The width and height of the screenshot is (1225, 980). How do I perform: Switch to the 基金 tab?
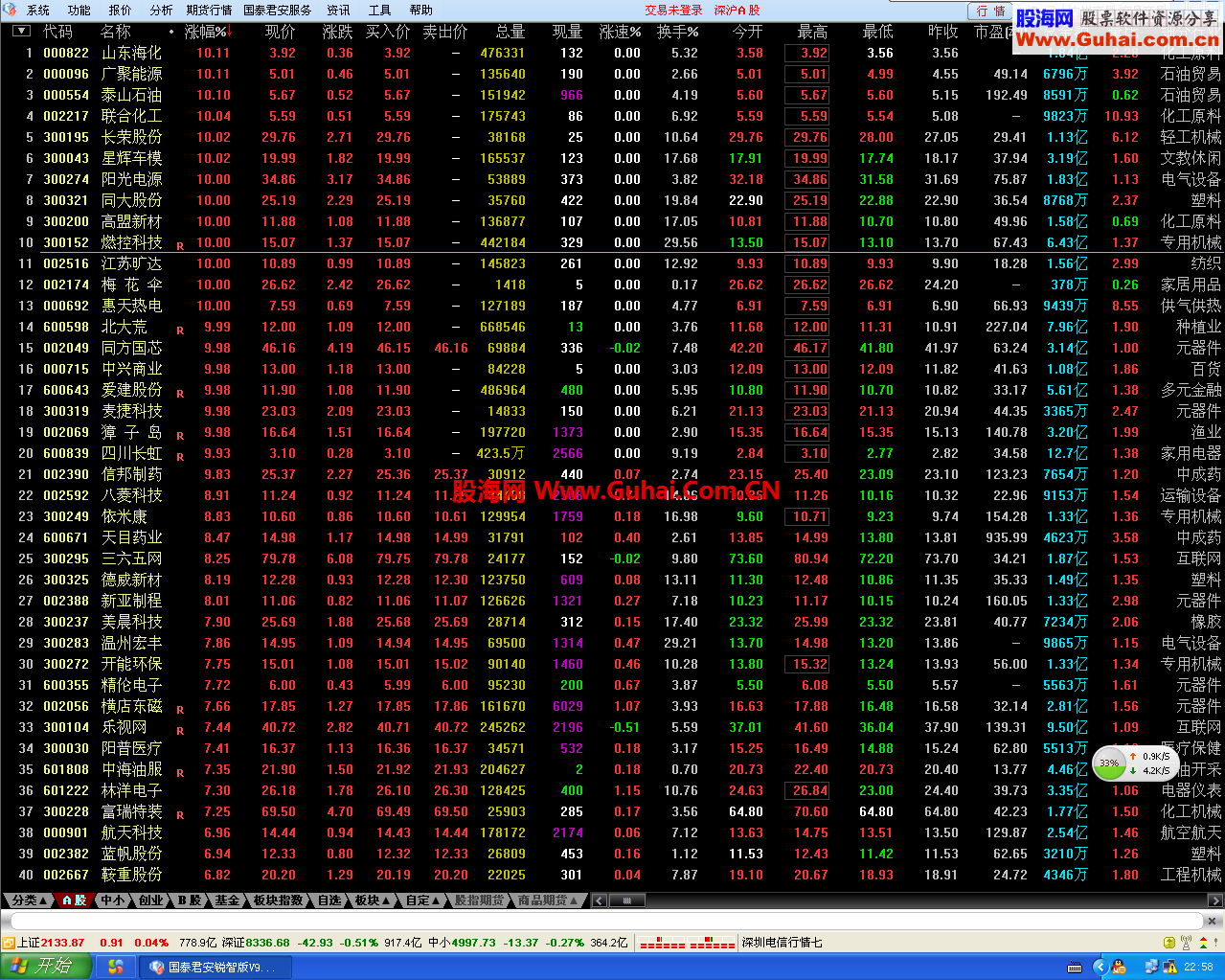coord(227,900)
